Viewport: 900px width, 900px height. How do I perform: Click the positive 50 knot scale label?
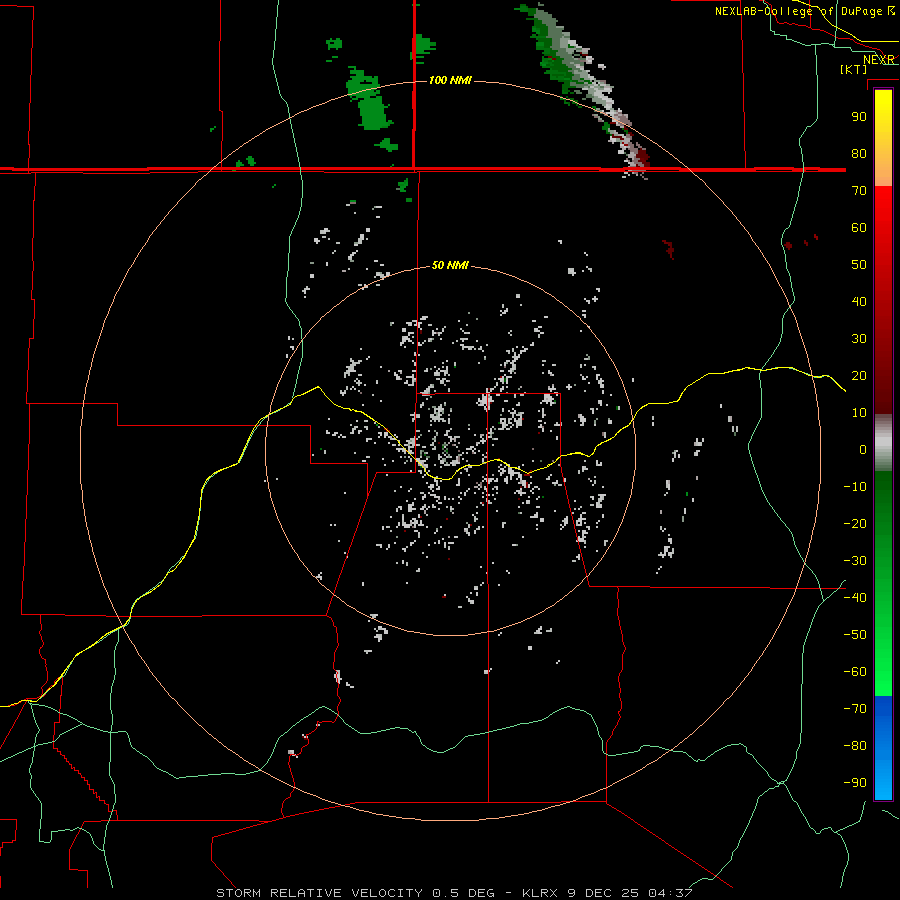click(x=859, y=265)
